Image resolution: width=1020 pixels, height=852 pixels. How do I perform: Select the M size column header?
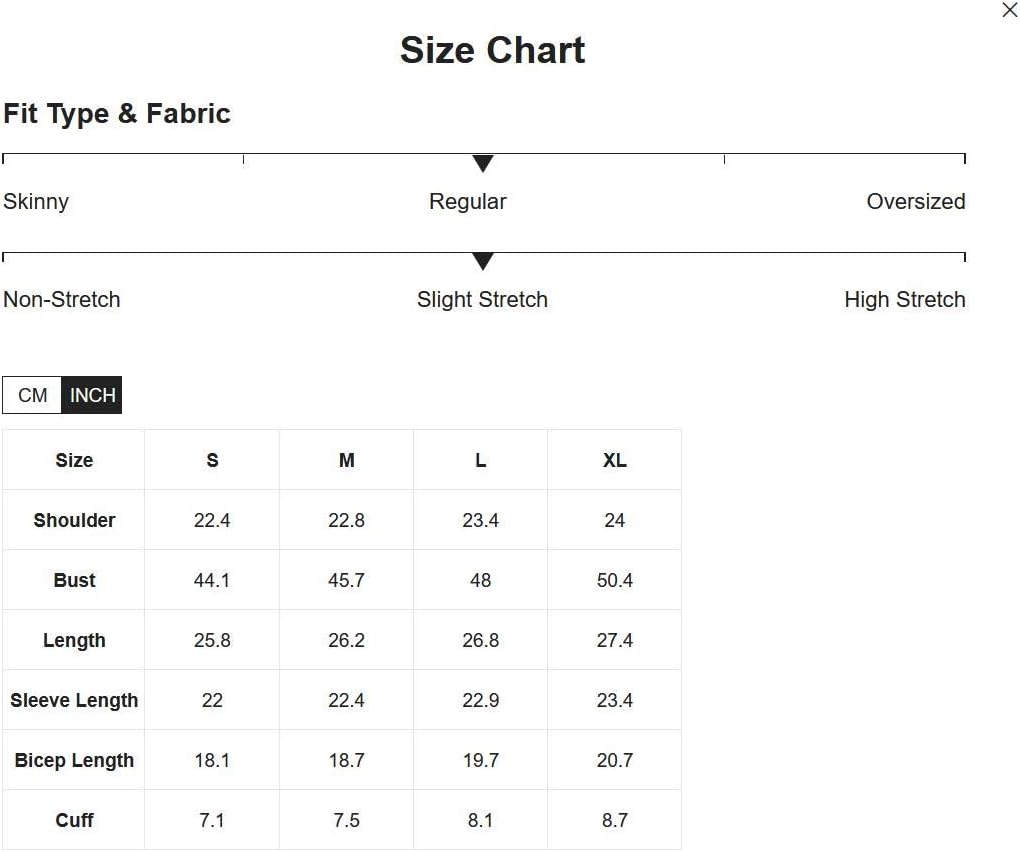click(x=347, y=460)
